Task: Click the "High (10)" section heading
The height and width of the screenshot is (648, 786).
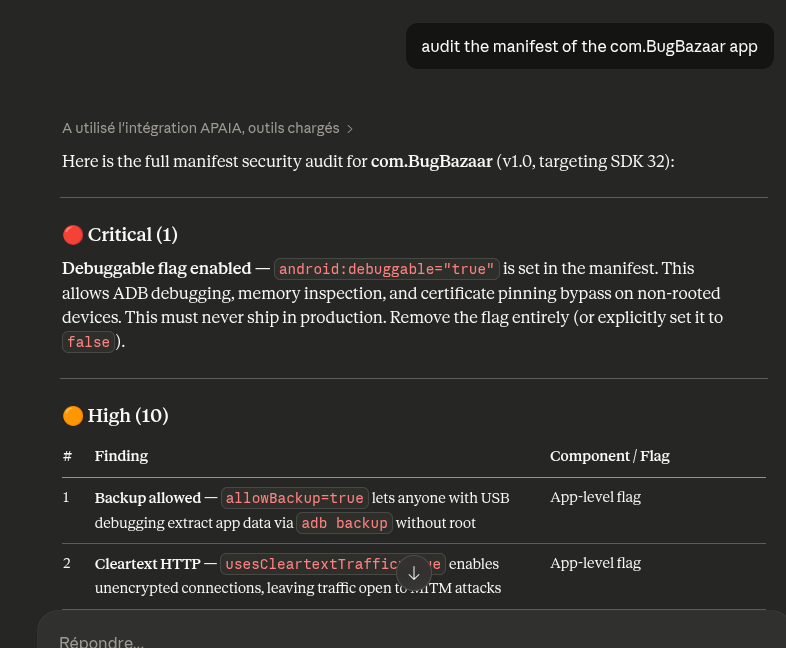Action: tap(128, 416)
